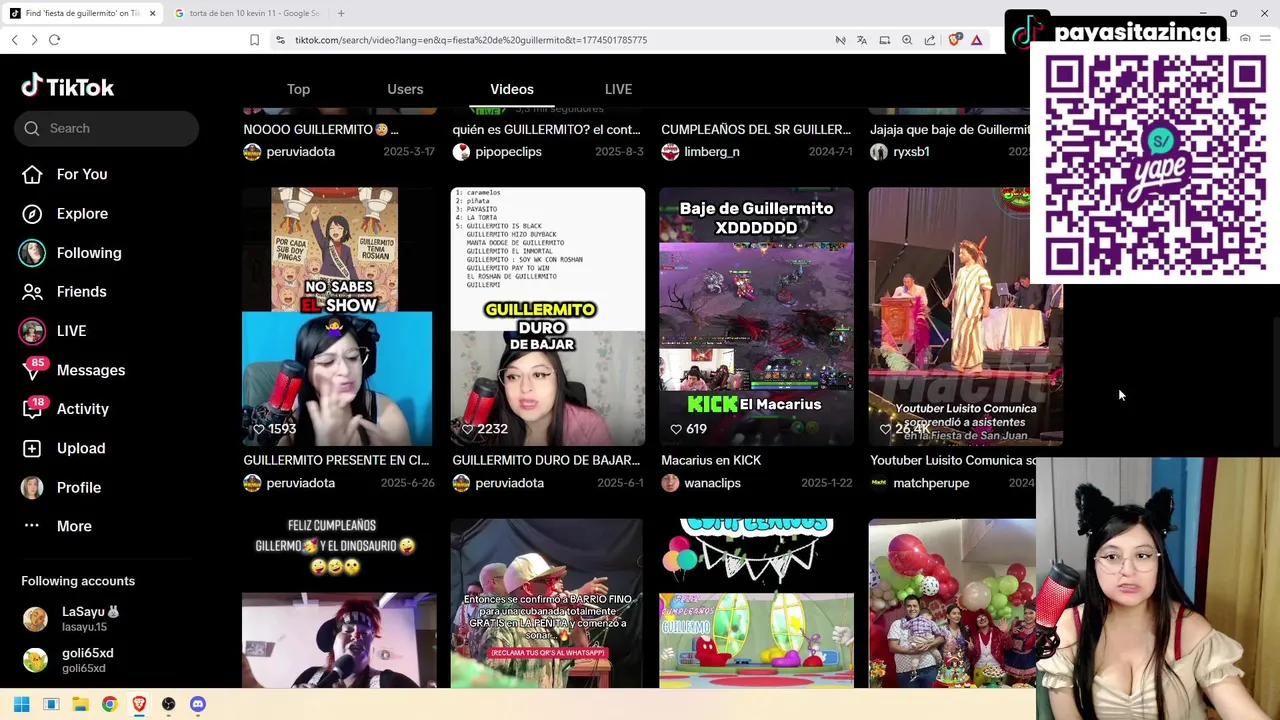Go back with the browser back arrow
Screen dimensions: 1280x720
tap(14, 40)
